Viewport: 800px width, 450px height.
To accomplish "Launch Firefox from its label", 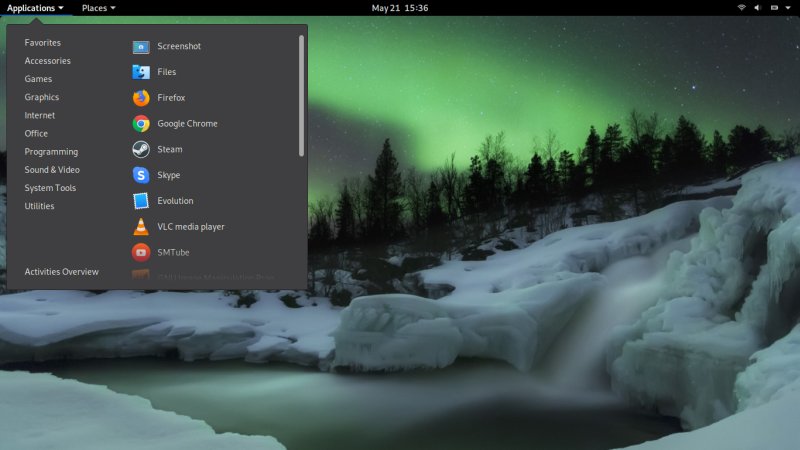I will pos(171,97).
